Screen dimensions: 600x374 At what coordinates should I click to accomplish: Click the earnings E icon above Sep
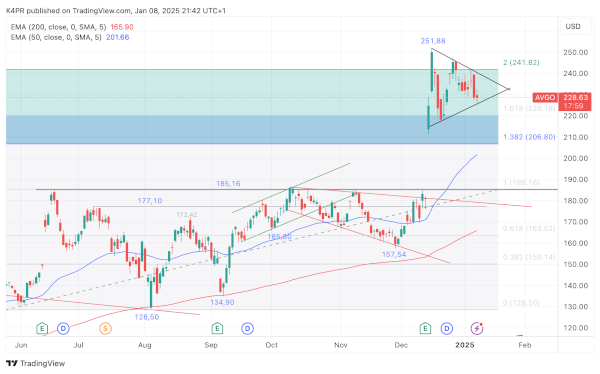click(x=217, y=328)
